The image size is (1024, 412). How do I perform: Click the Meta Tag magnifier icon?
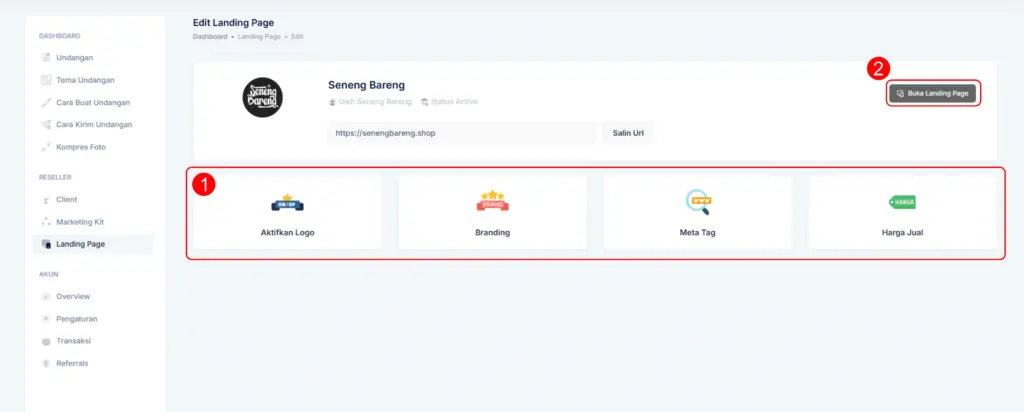click(697, 202)
